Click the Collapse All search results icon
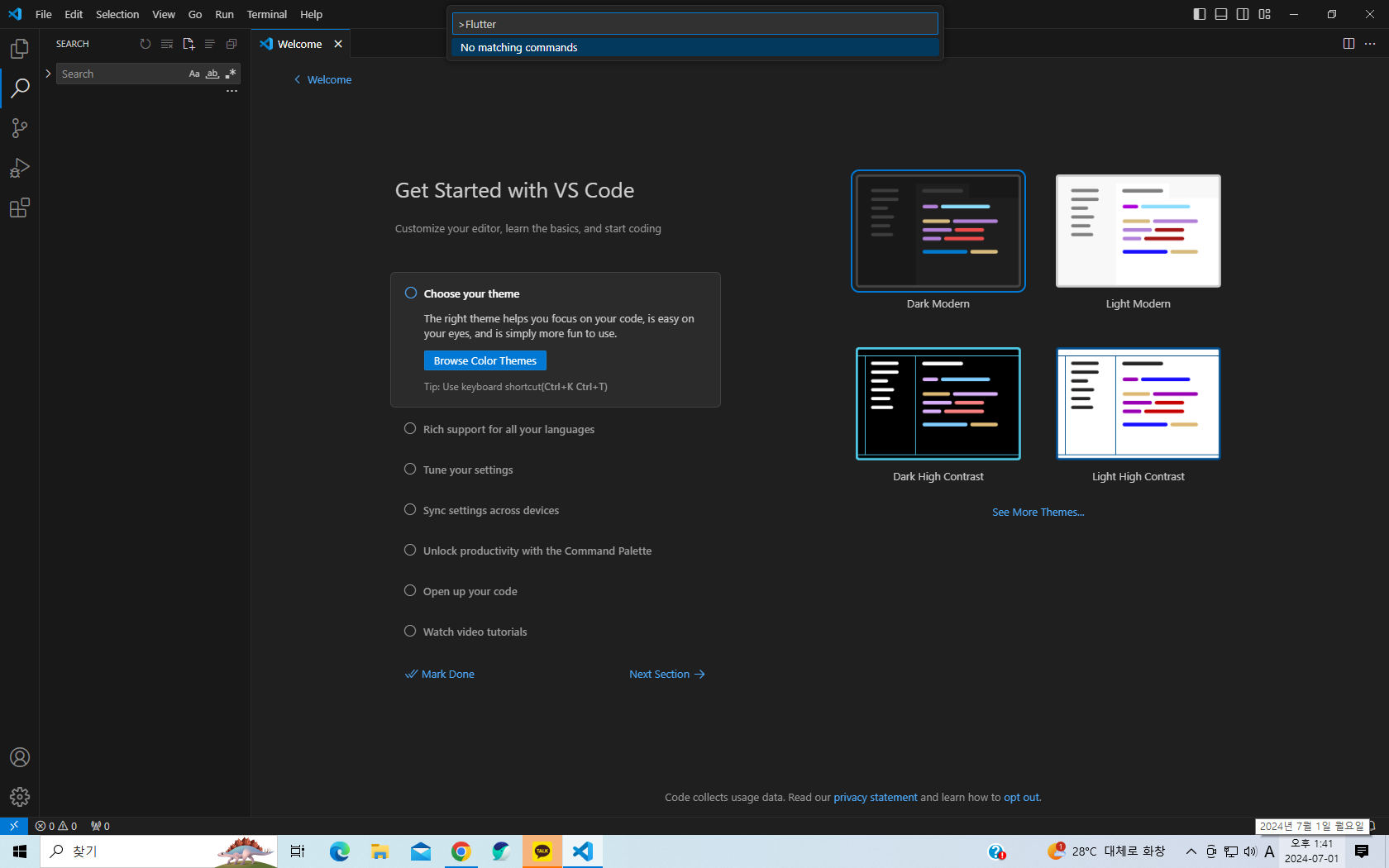 pos(231,44)
